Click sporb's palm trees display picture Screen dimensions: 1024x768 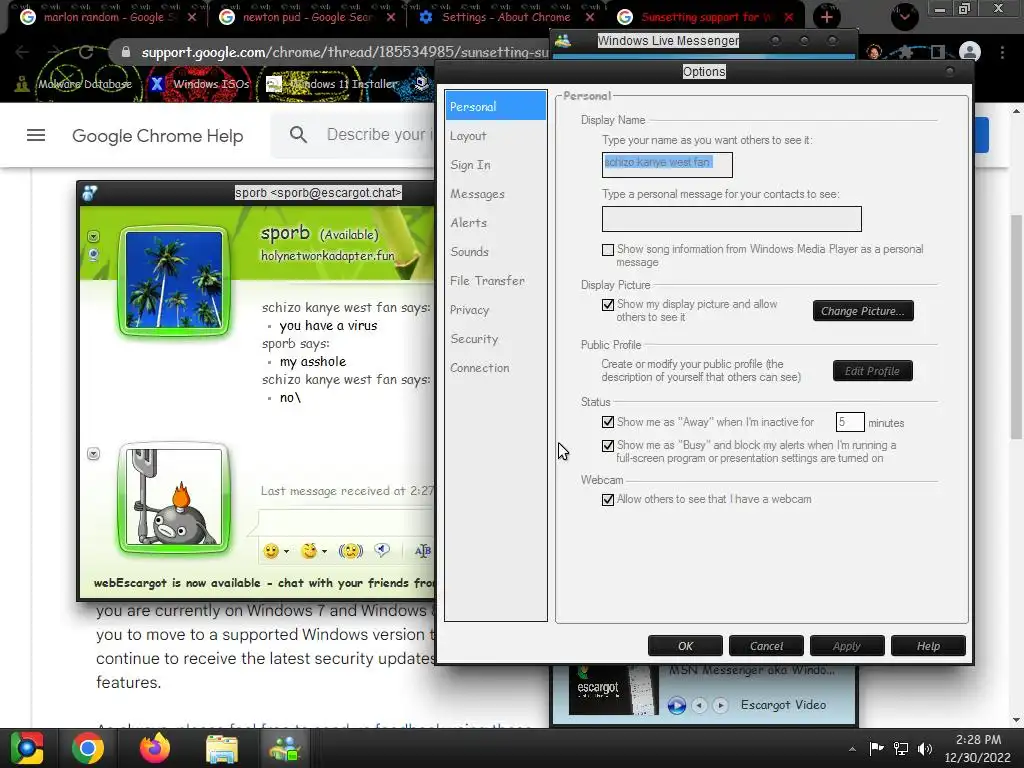(174, 280)
